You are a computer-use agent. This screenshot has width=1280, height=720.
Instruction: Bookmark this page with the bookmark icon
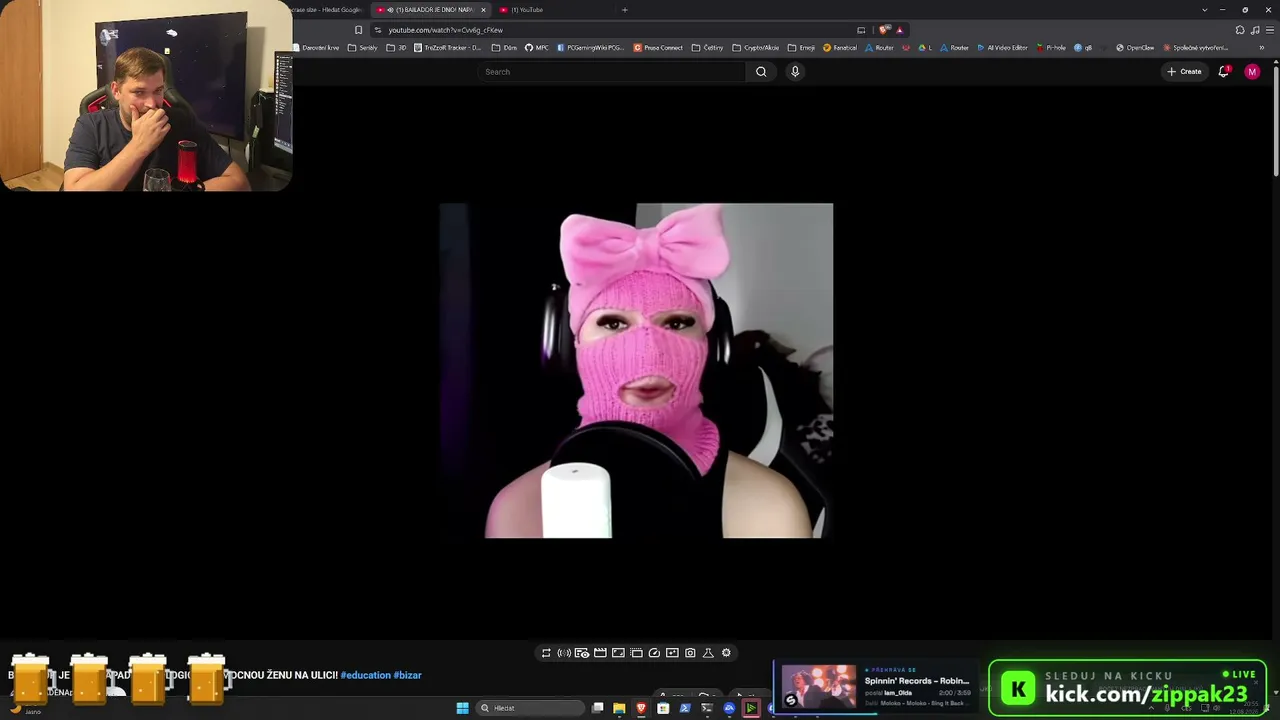pos(359,30)
